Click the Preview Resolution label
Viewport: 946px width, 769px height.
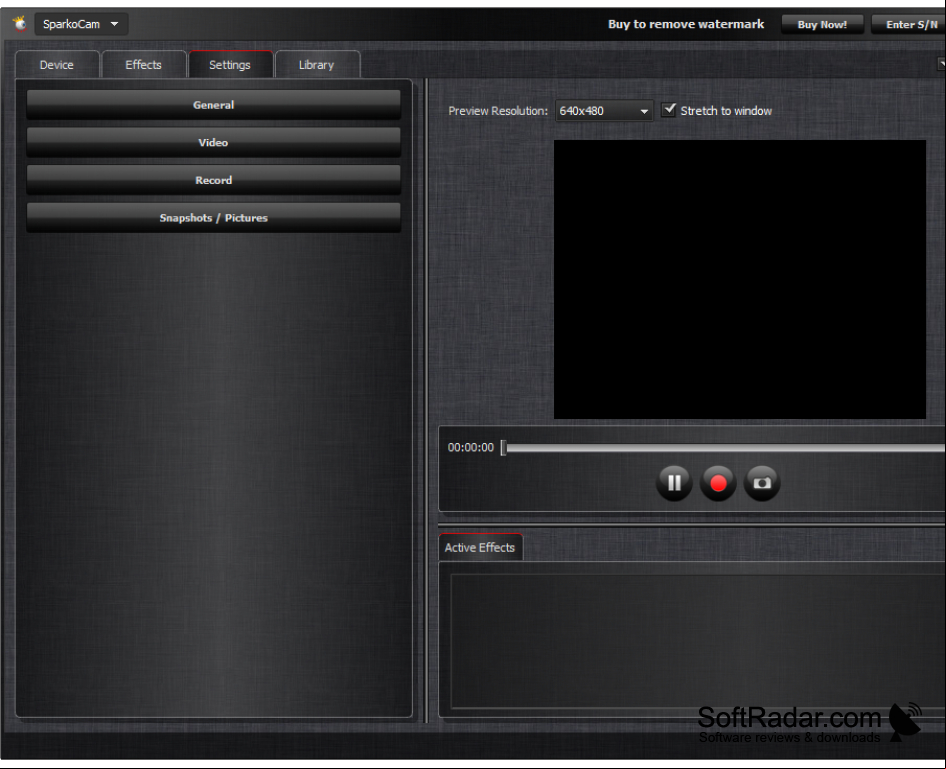(498, 111)
